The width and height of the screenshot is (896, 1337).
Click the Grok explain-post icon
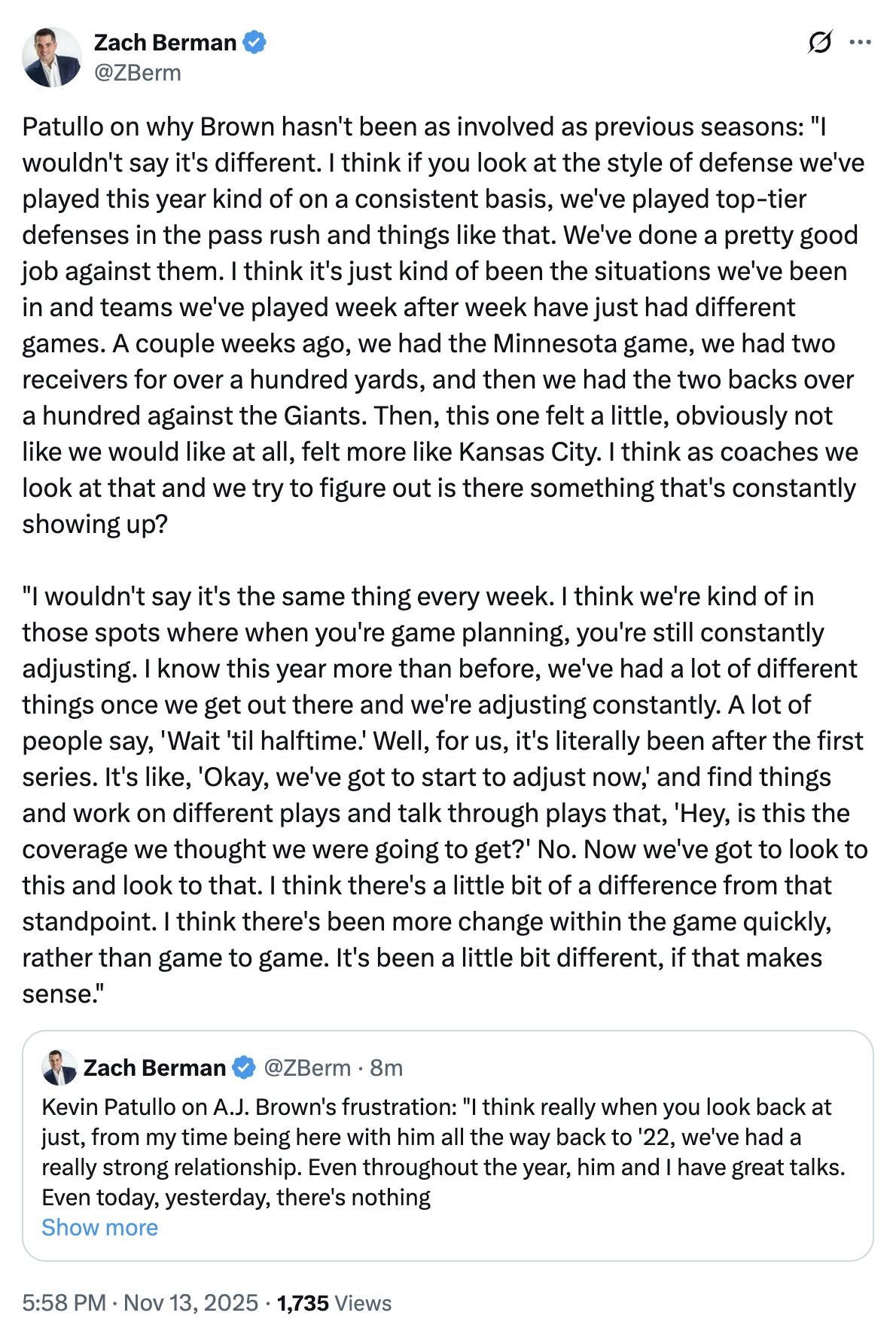(819, 42)
